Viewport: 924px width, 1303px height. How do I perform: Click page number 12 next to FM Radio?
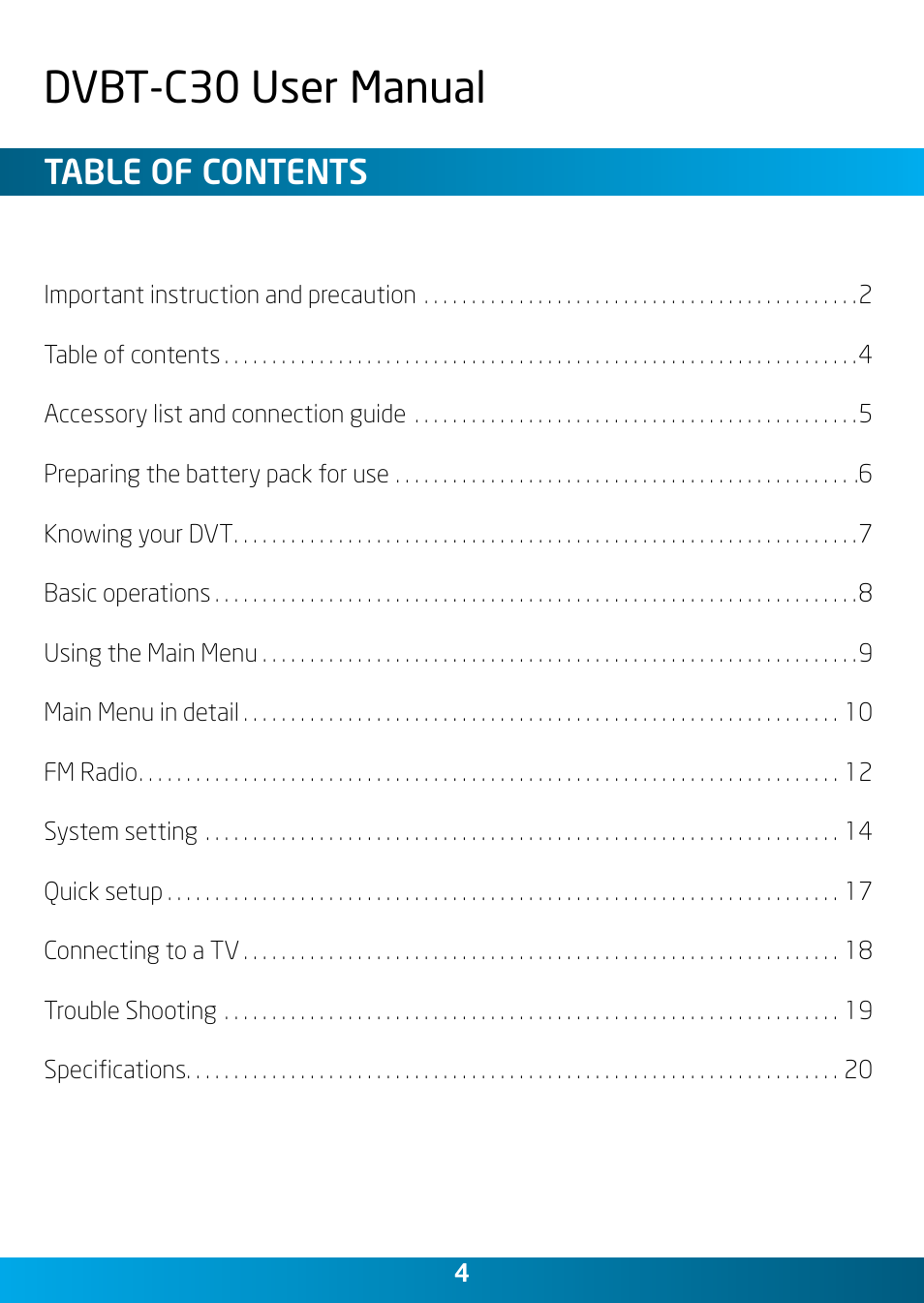tap(858, 772)
